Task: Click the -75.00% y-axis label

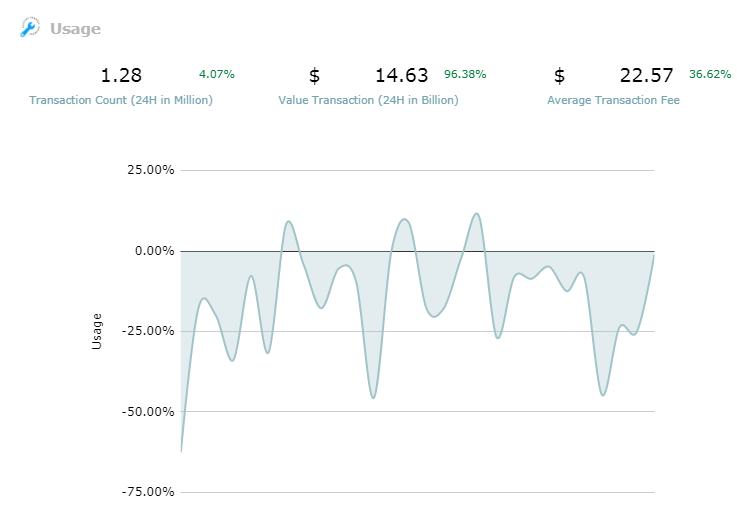Action: point(147,492)
